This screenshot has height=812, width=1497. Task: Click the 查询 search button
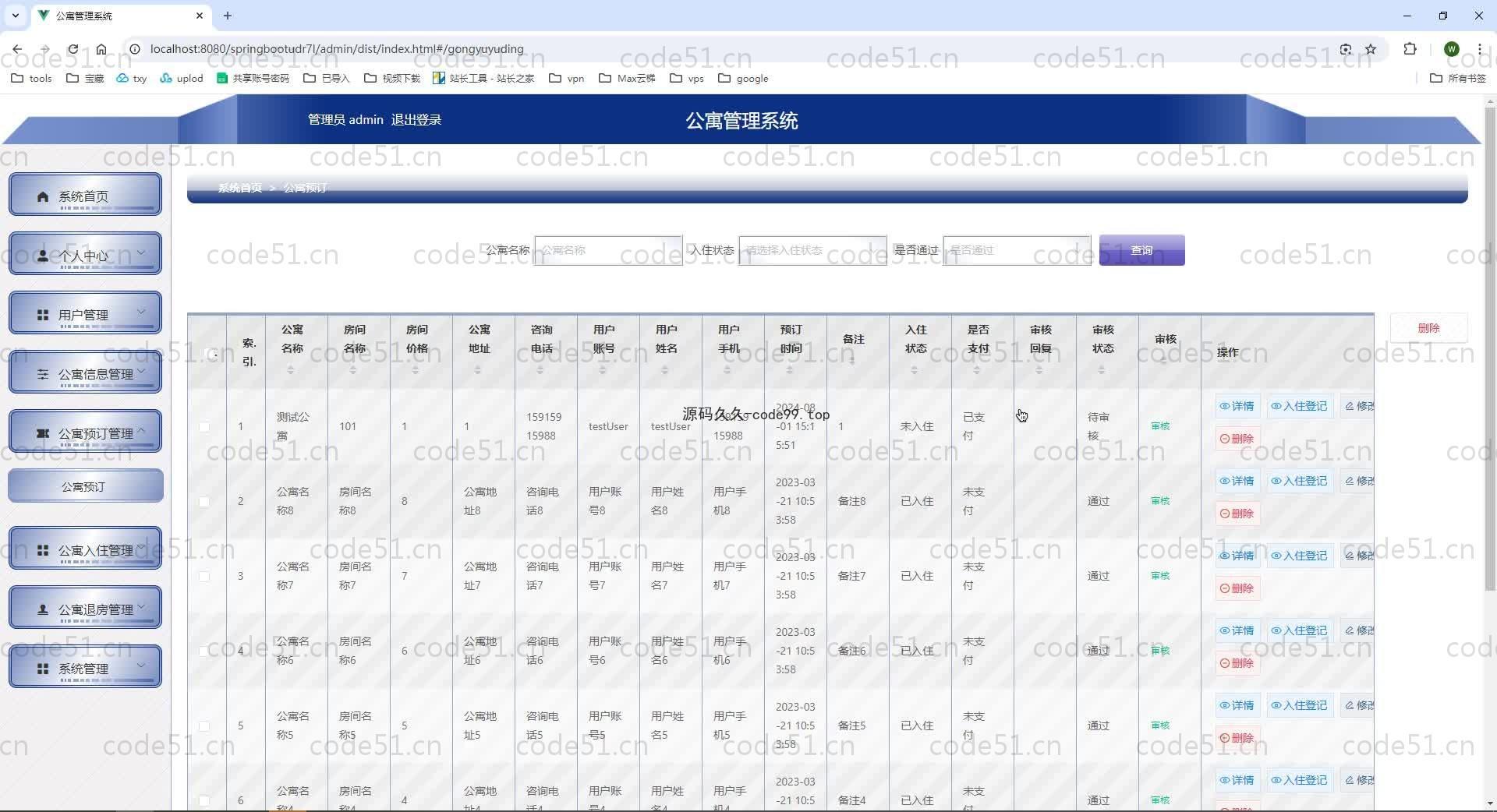[1141, 250]
